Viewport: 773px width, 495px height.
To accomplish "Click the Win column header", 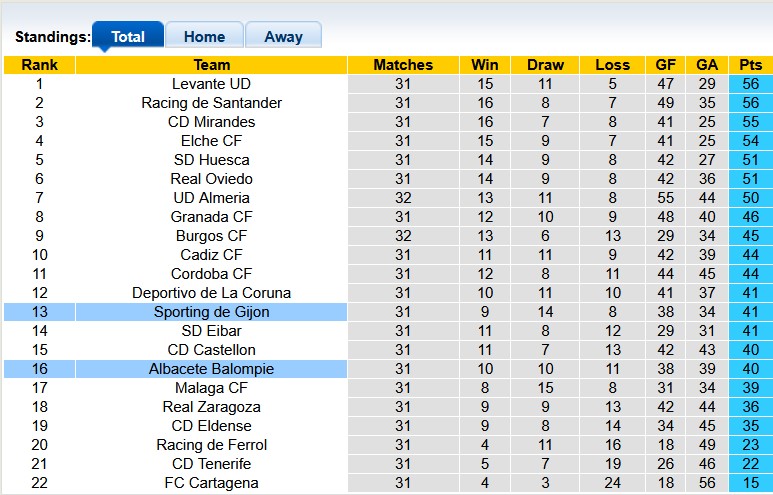I will coord(485,65).
